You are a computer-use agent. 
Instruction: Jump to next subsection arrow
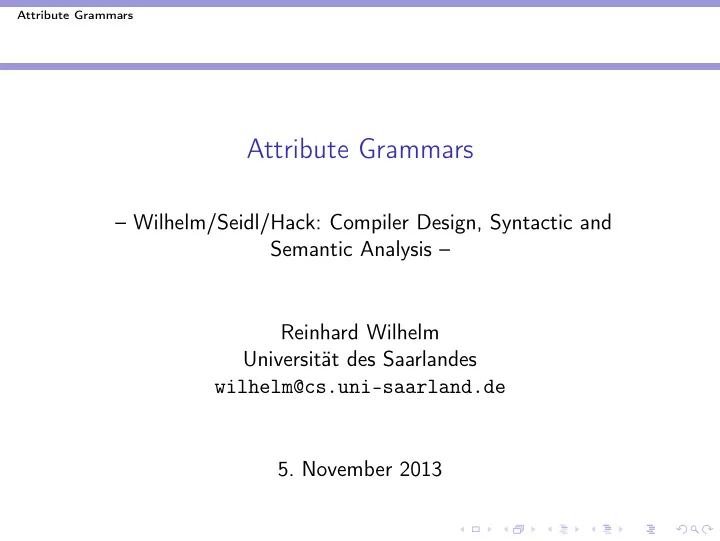coord(577,530)
